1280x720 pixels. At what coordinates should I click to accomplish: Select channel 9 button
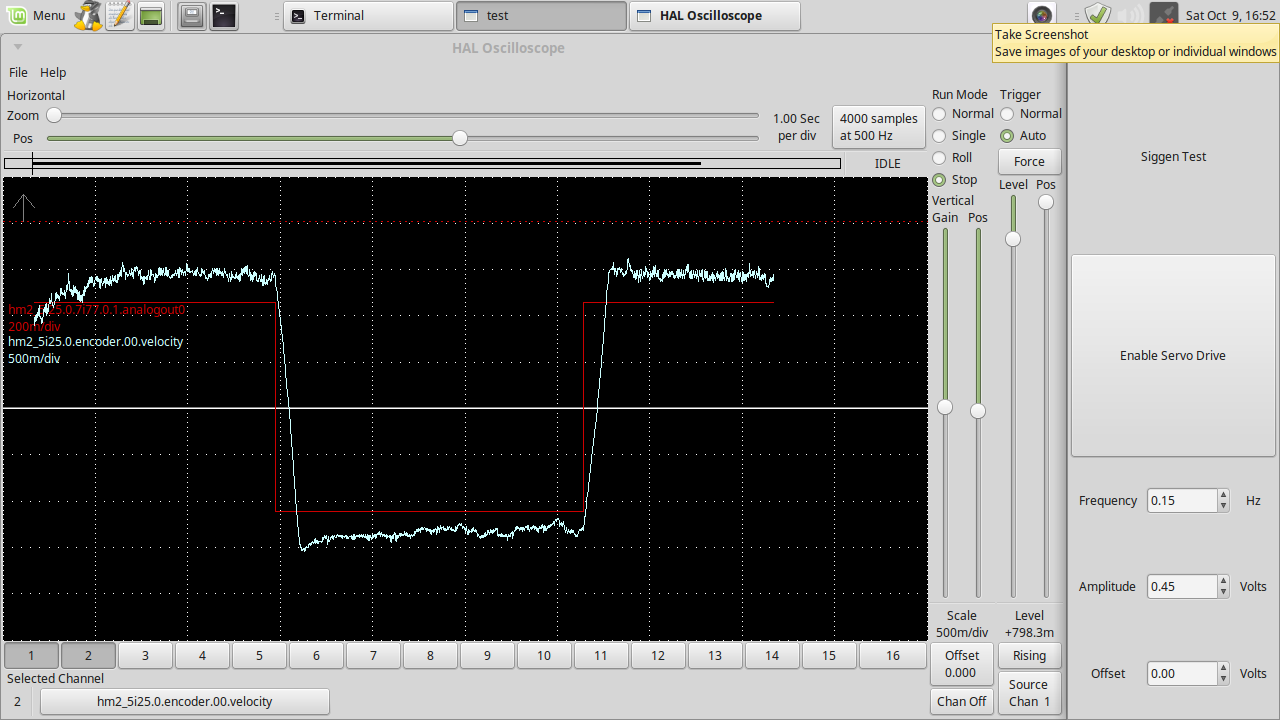(x=487, y=655)
